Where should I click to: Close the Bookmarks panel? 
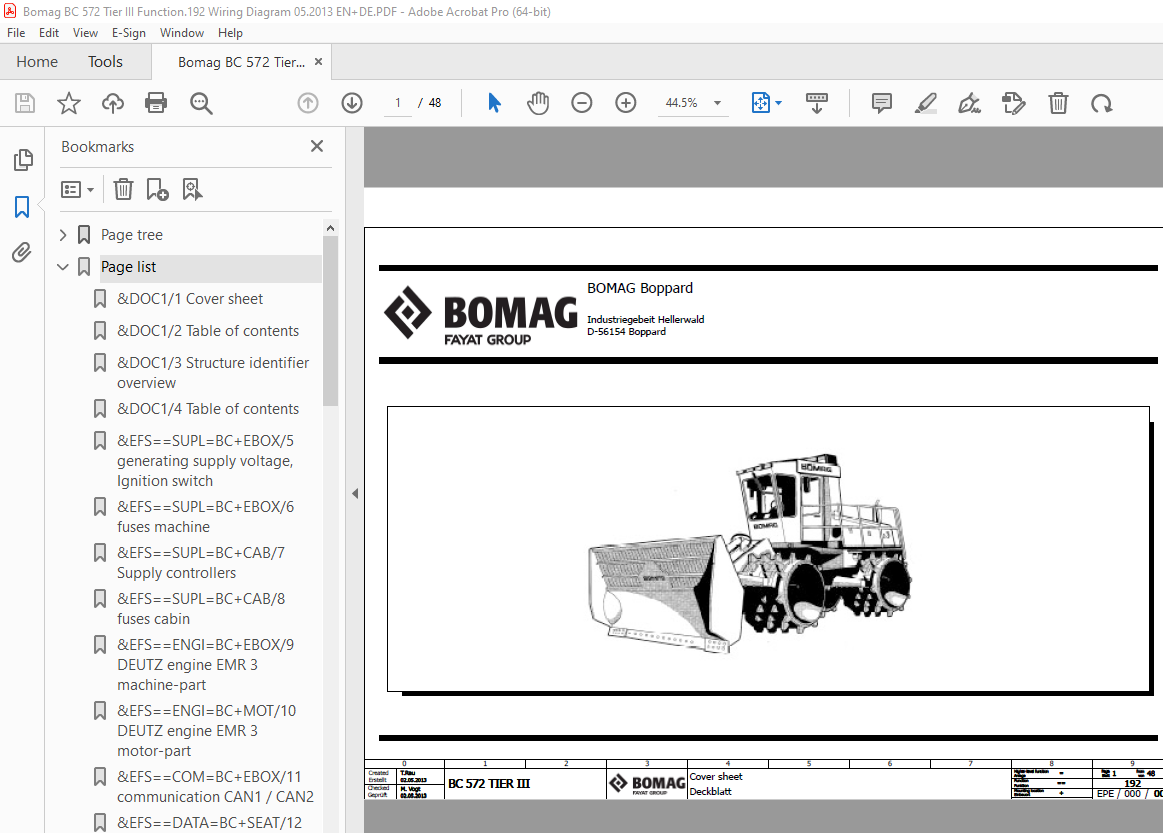point(317,146)
